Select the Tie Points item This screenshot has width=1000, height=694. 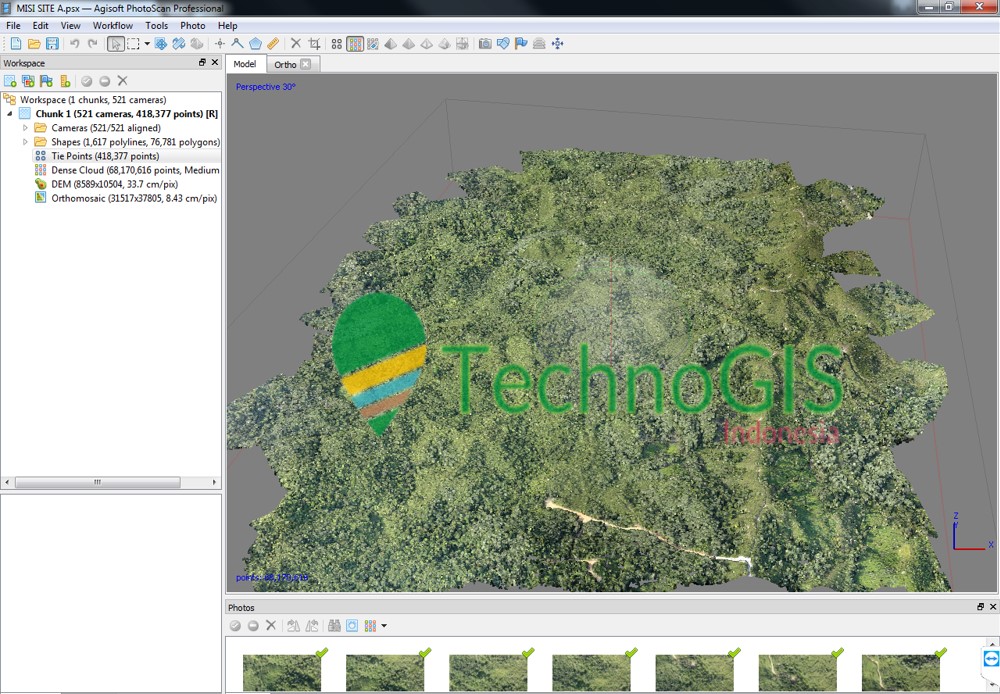(x=105, y=156)
